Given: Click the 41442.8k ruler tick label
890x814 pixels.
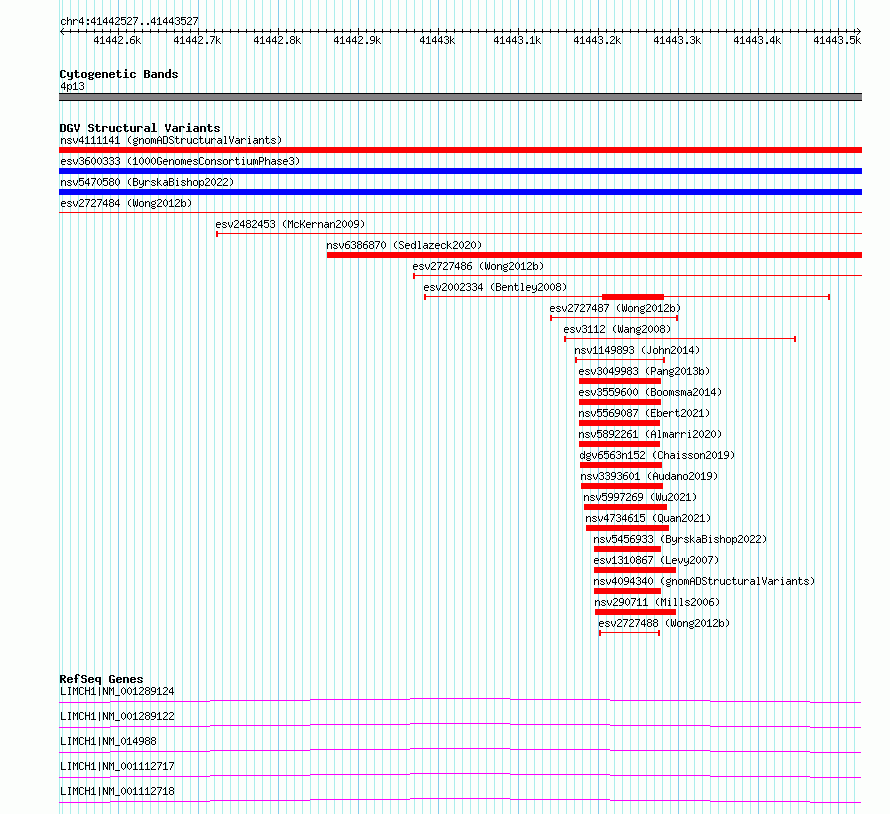Looking at the screenshot, I should (x=278, y=41).
